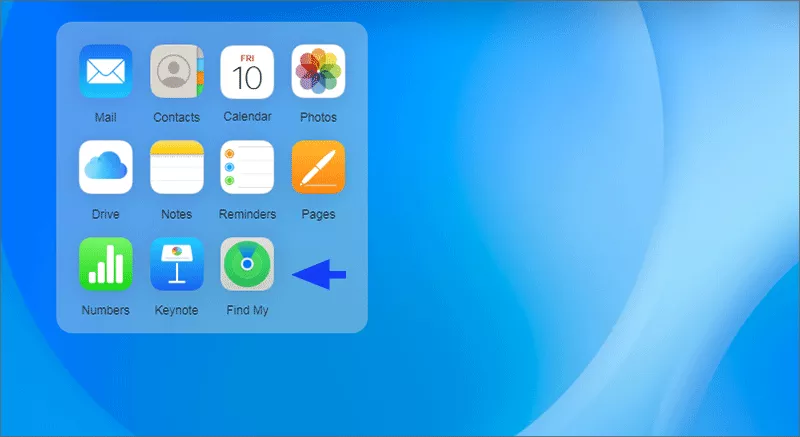Click the "Keynote" text label
The image size is (800, 437).
pos(177,310)
